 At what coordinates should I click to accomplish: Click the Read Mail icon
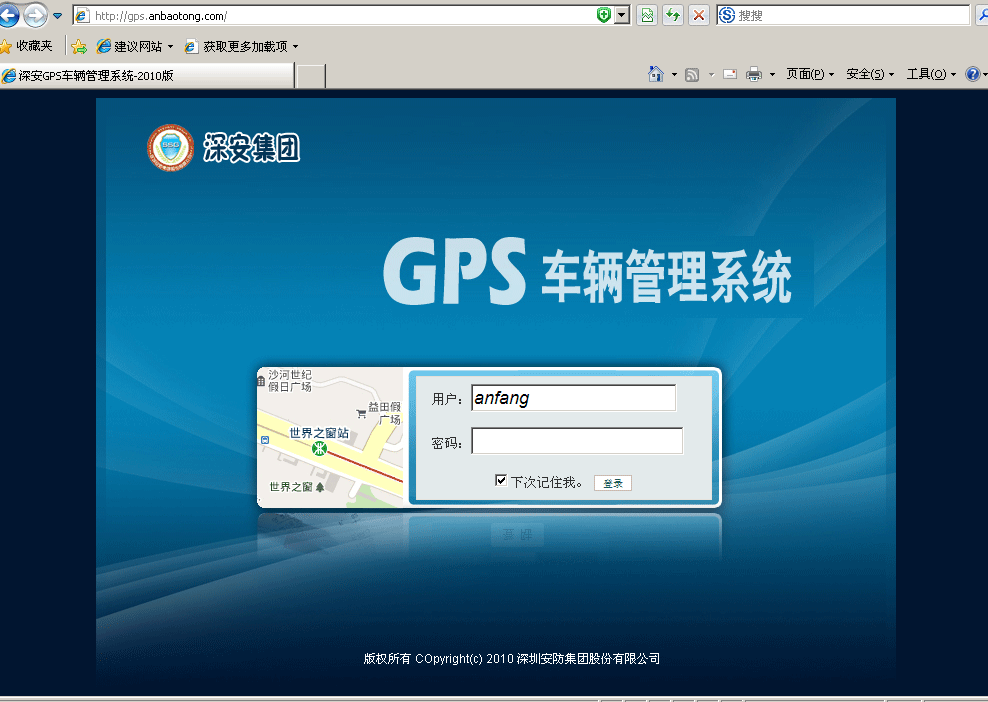coord(731,74)
